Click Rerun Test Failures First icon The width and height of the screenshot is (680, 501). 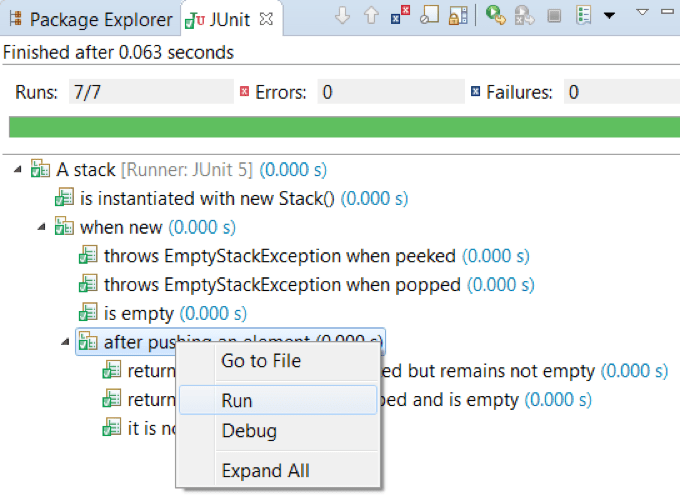pyautogui.click(x=524, y=16)
